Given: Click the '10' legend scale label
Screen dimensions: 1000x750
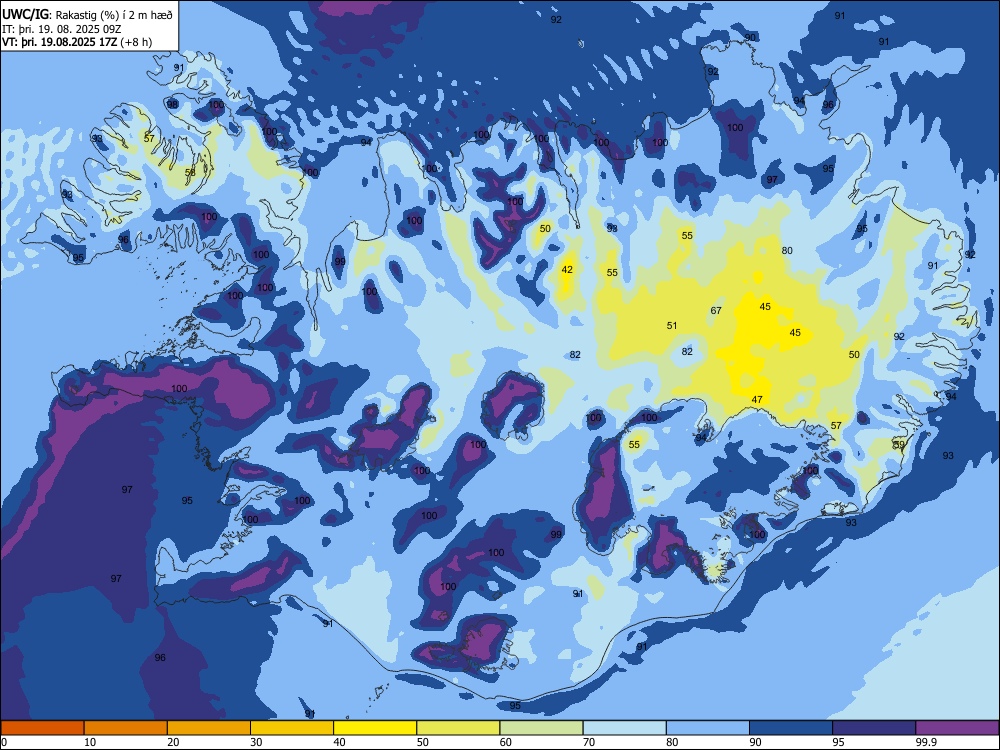Looking at the screenshot, I should (90, 742).
